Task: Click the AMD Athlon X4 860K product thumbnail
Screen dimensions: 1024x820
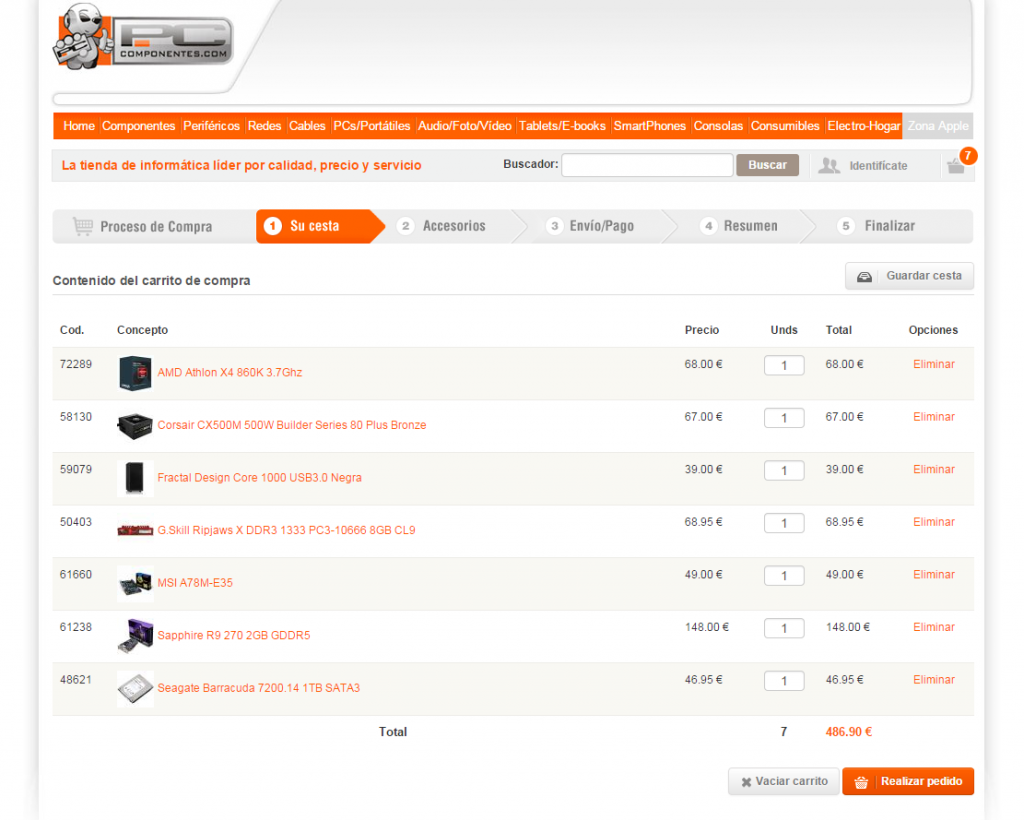Action: pos(135,373)
